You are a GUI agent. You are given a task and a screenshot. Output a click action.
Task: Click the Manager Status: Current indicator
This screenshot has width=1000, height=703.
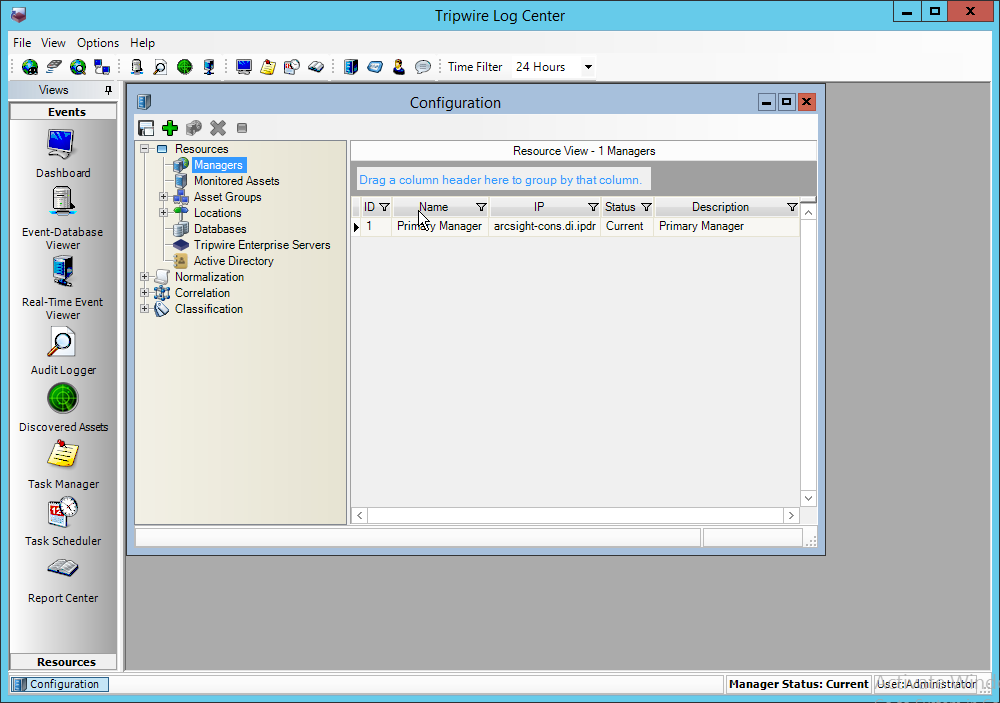click(x=798, y=684)
